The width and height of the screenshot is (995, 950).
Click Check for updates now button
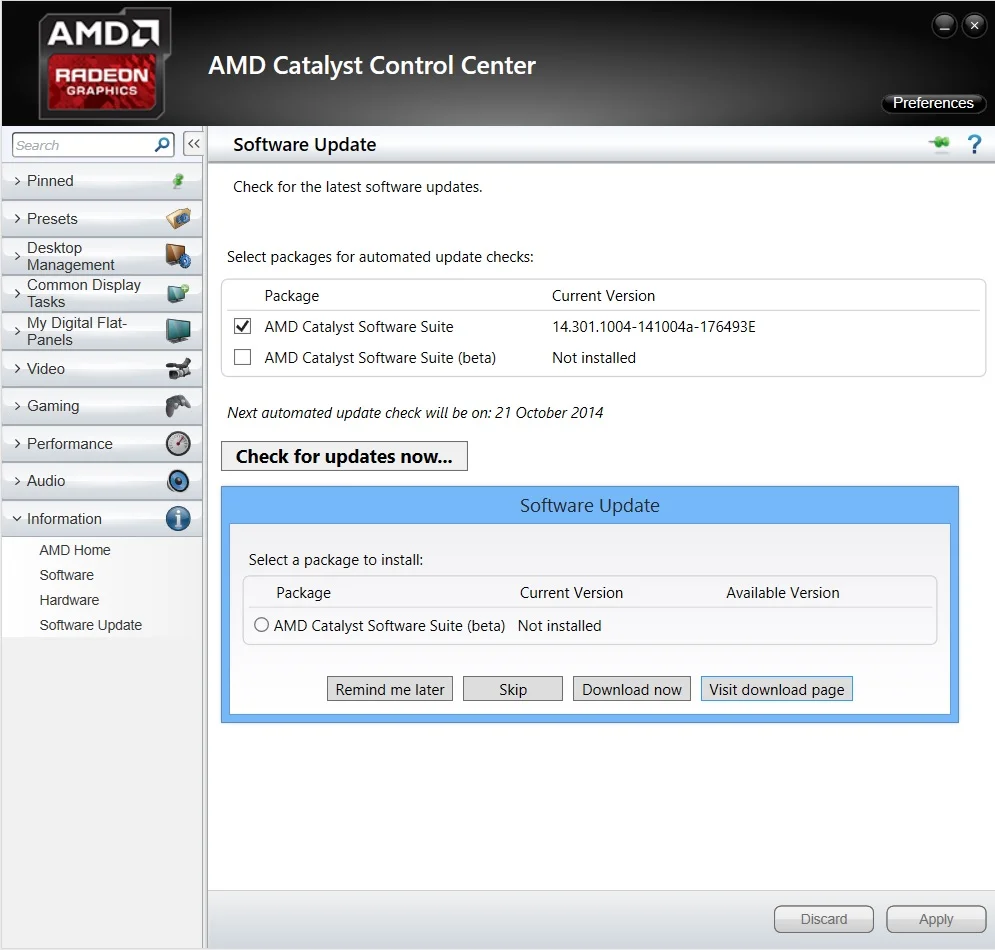point(344,456)
